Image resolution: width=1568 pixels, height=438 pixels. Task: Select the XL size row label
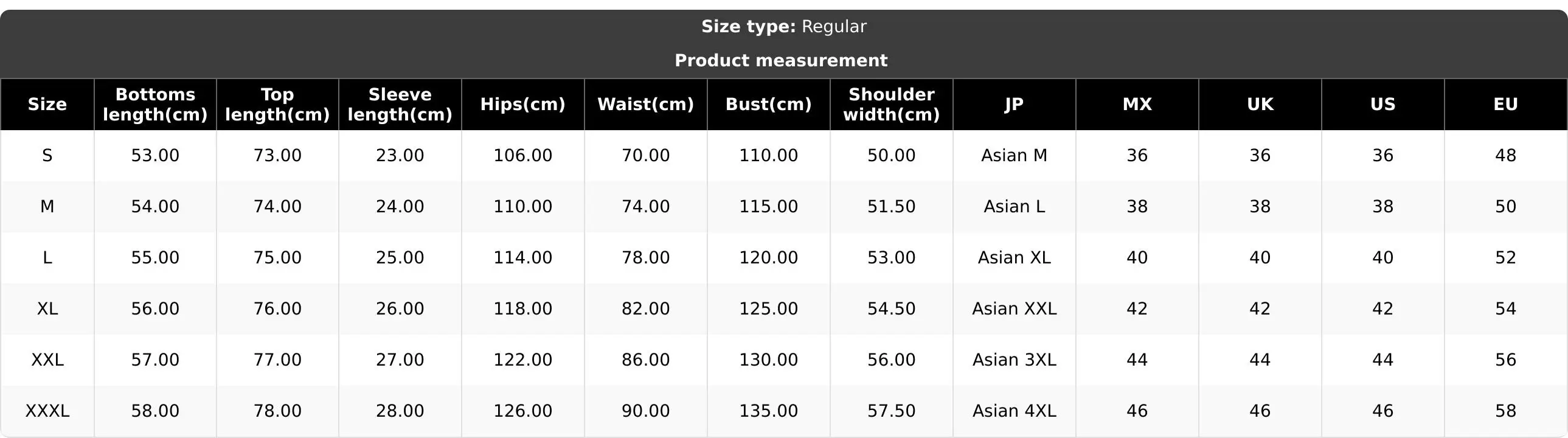click(47, 308)
